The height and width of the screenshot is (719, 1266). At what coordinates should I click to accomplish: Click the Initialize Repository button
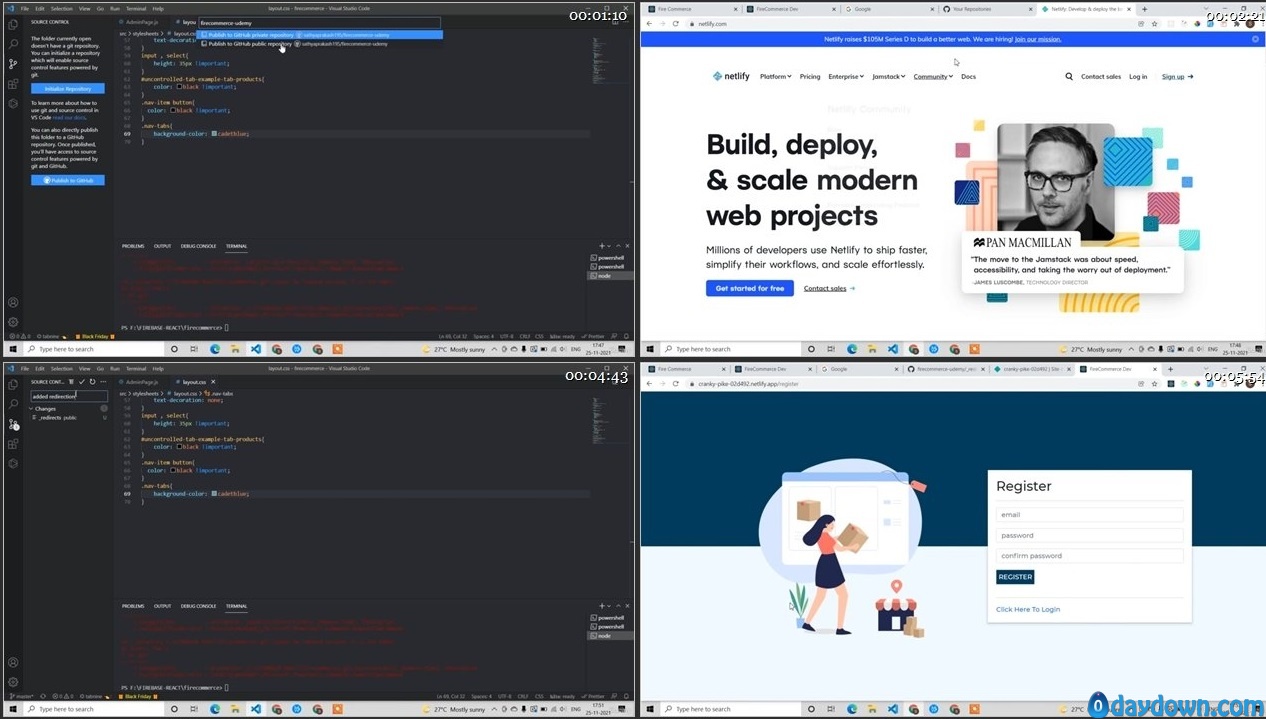point(68,88)
